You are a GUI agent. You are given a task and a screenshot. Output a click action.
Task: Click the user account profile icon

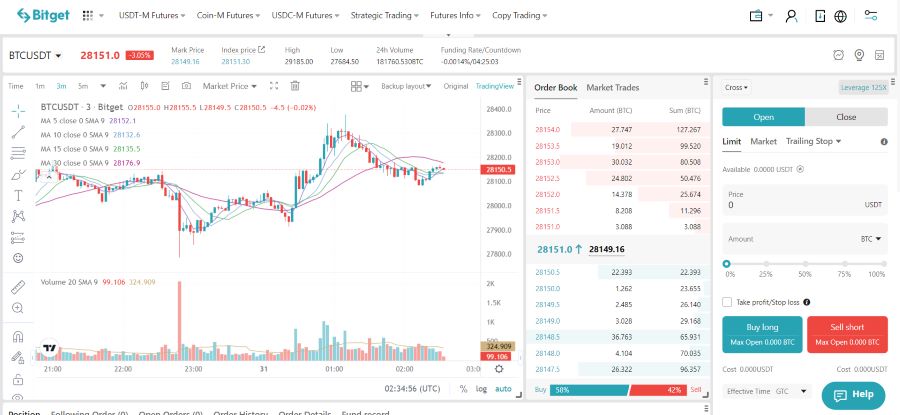(792, 16)
